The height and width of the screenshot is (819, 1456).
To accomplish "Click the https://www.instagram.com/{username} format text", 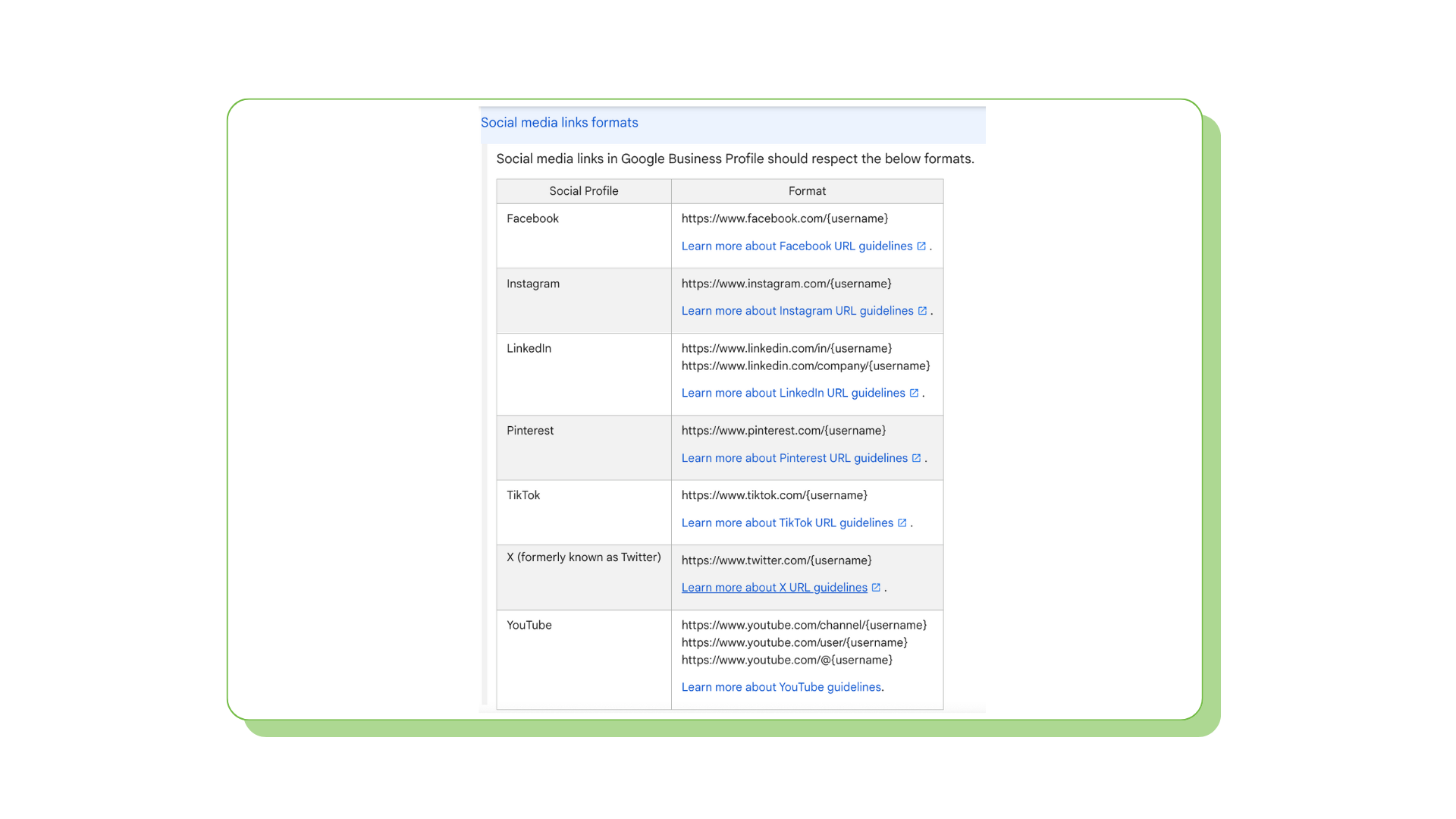I will coord(786,284).
